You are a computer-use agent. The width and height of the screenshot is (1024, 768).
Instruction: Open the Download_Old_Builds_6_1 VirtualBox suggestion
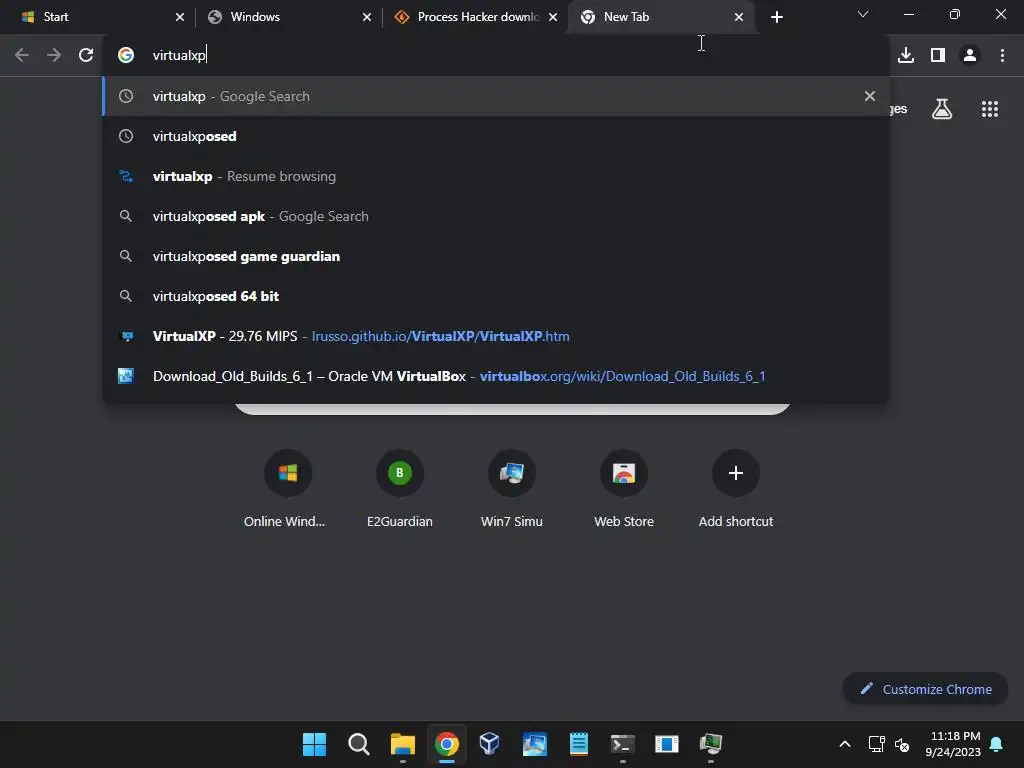[495, 376]
